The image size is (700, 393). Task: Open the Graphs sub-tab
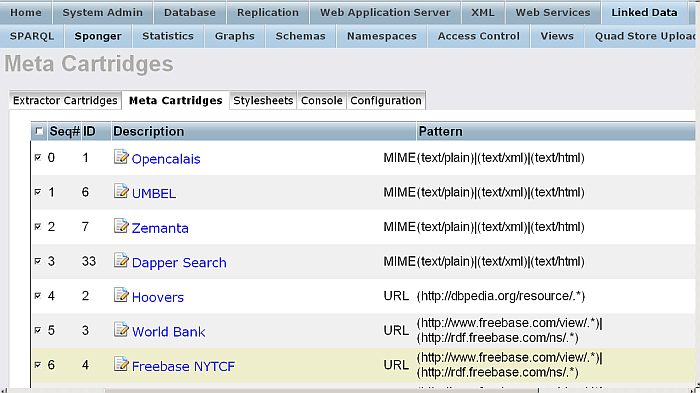click(x=235, y=36)
